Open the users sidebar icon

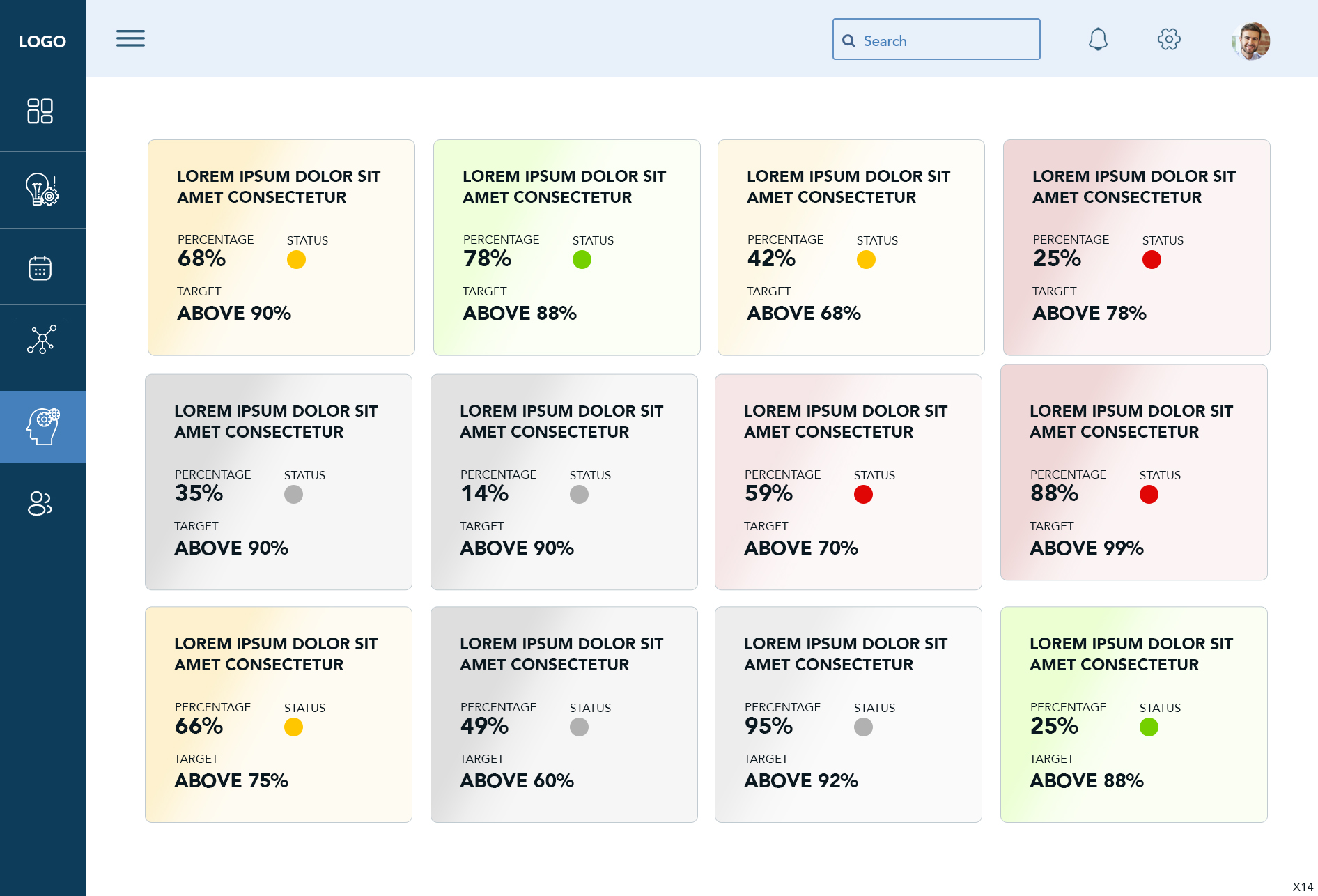click(40, 503)
